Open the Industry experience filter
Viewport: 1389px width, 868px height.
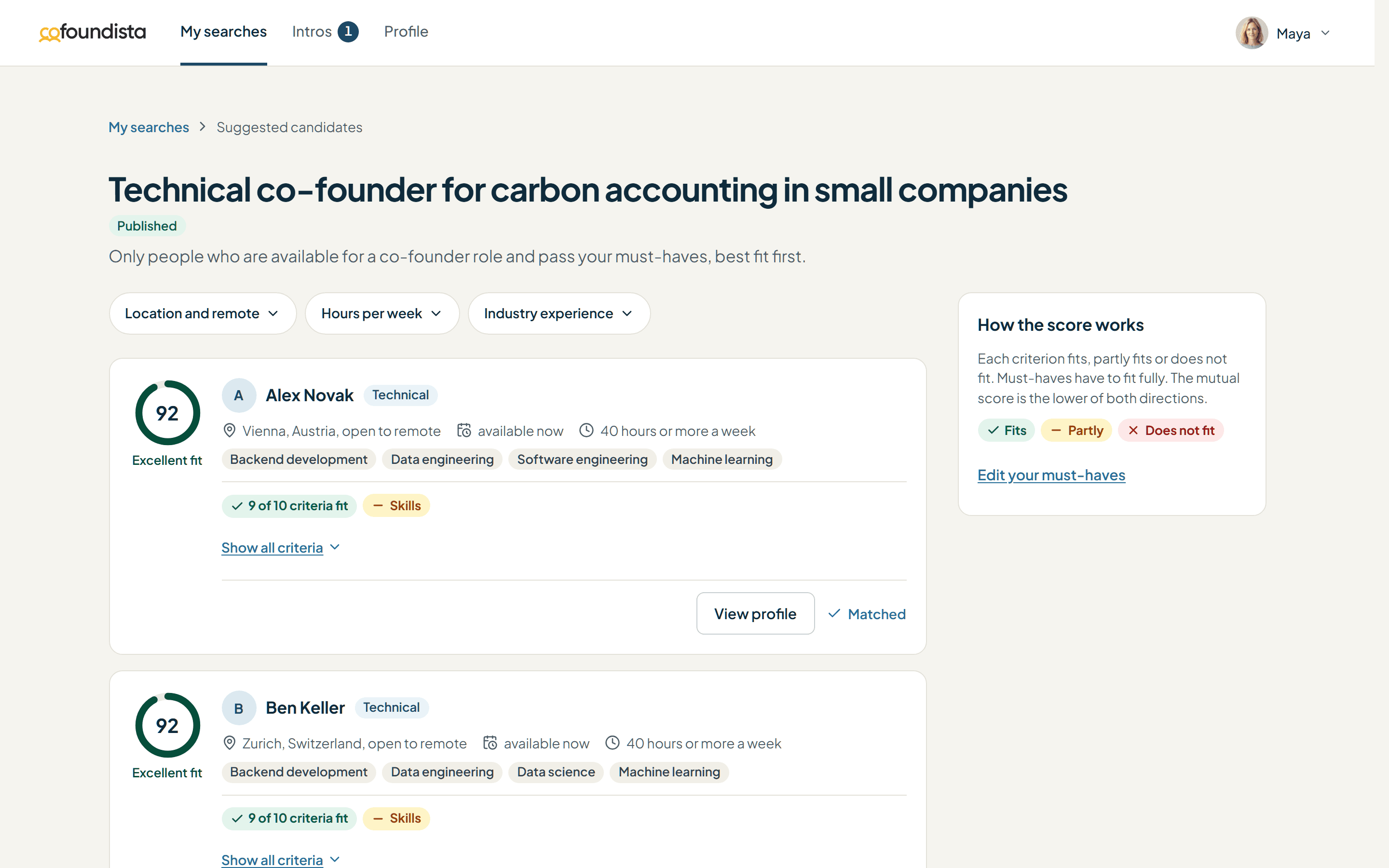click(x=558, y=313)
